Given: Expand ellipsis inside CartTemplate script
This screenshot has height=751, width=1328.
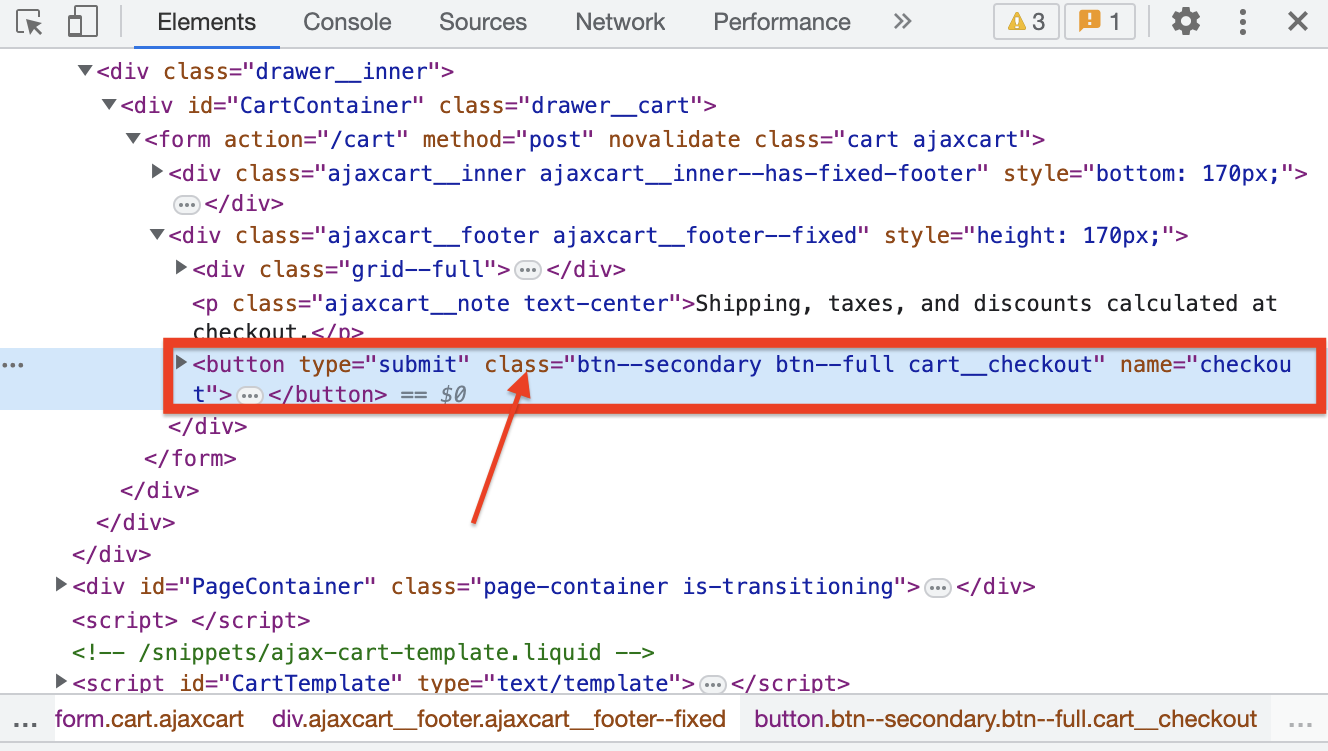Looking at the screenshot, I should tap(712, 685).
